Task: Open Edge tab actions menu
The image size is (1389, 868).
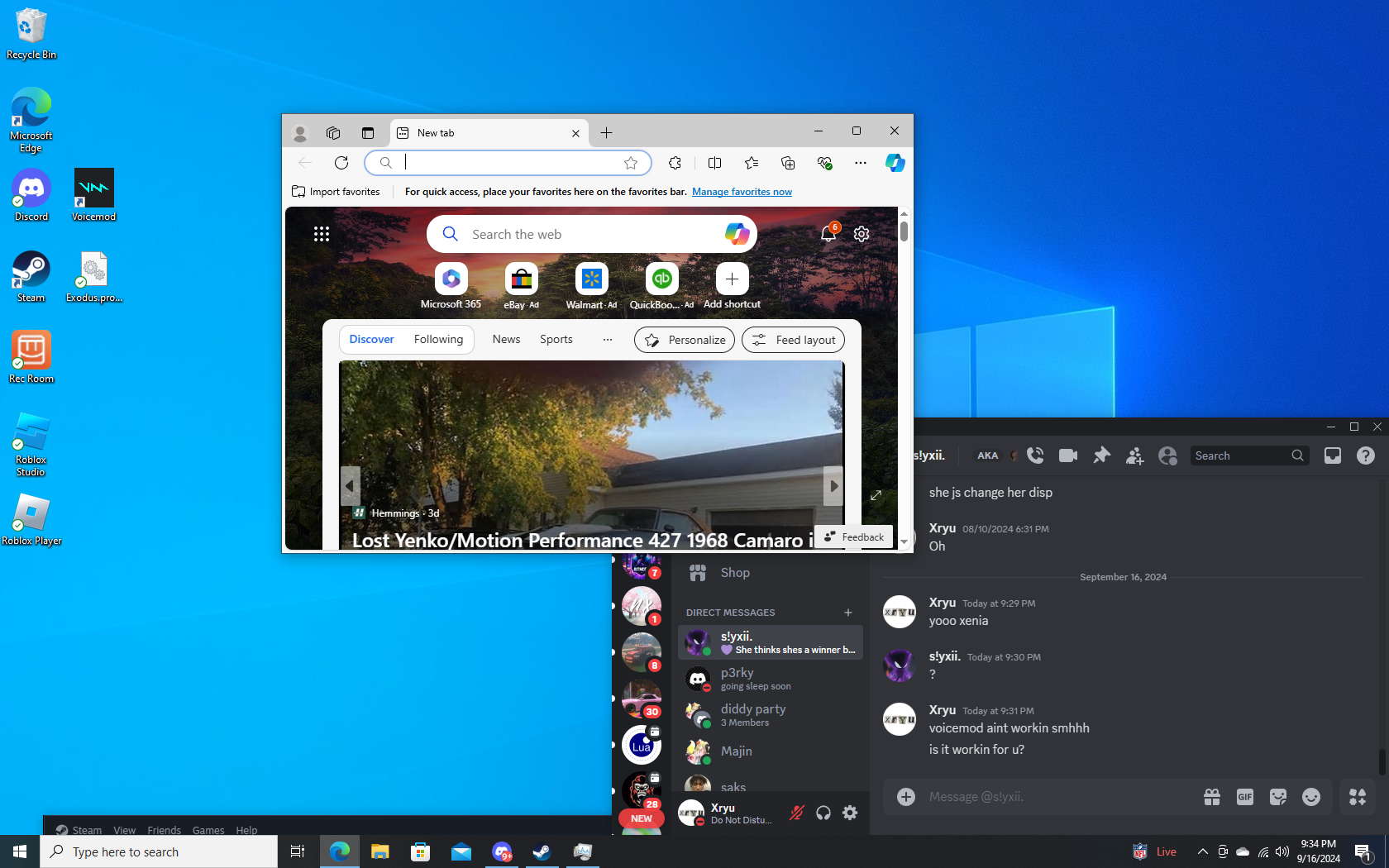Action: point(368,133)
